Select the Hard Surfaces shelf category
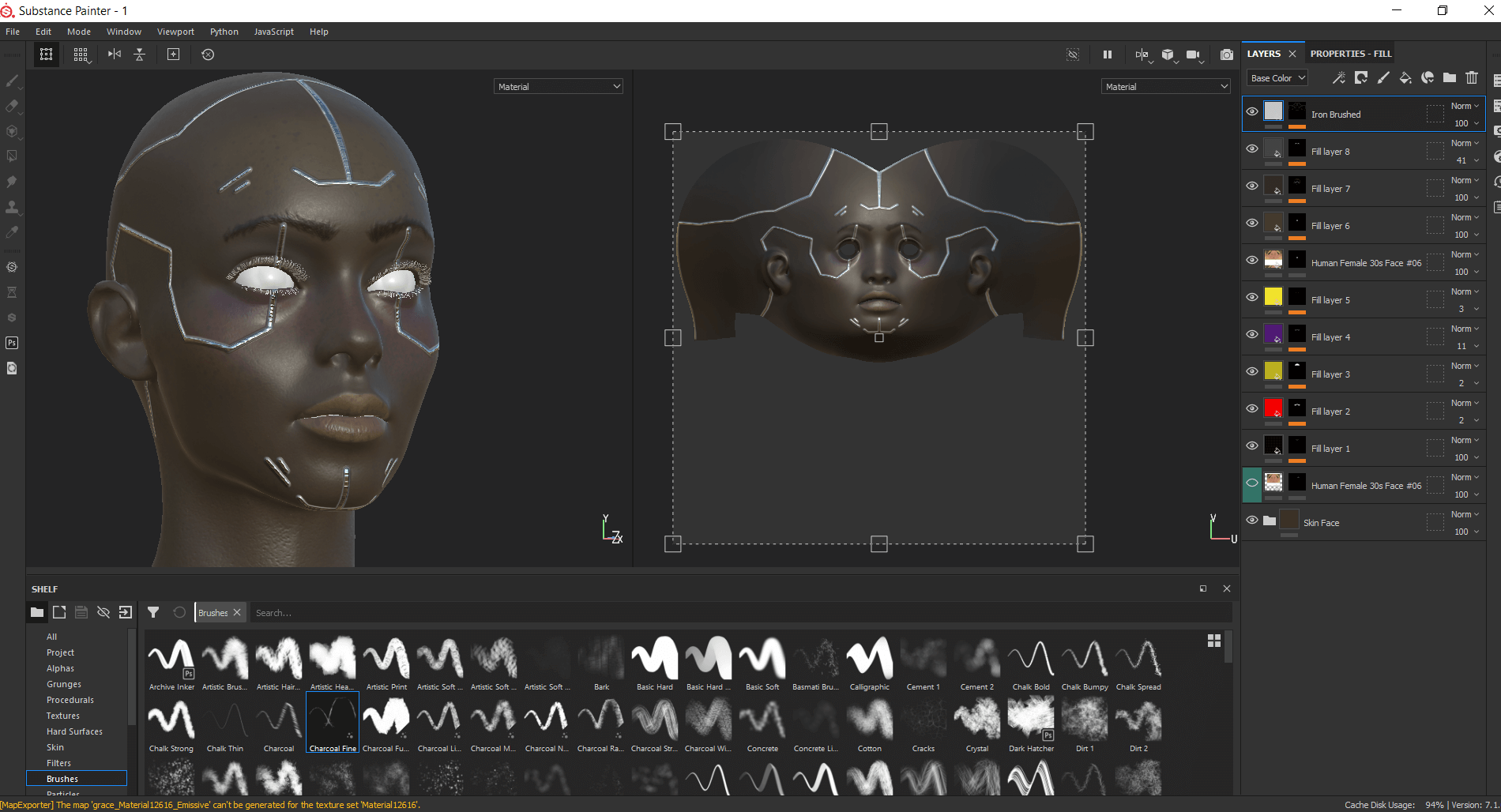The image size is (1501, 812). coord(74,731)
